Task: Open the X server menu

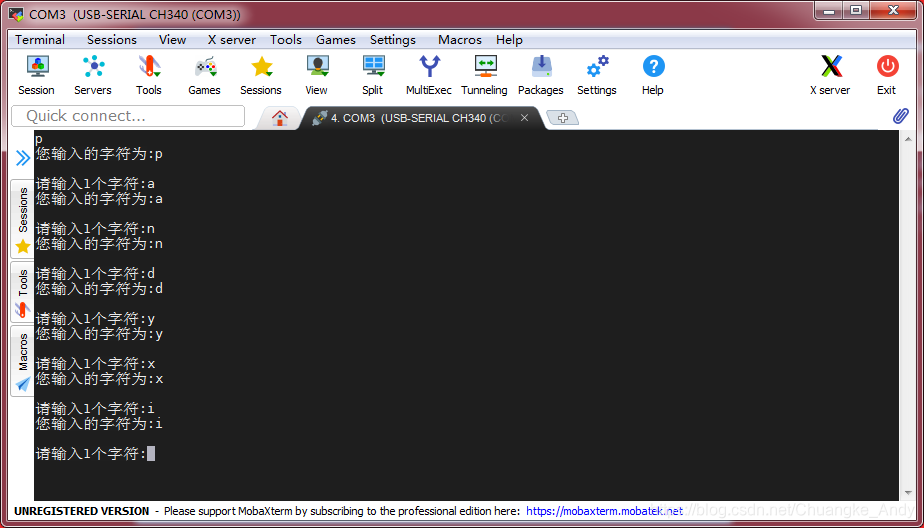Action: point(232,39)
